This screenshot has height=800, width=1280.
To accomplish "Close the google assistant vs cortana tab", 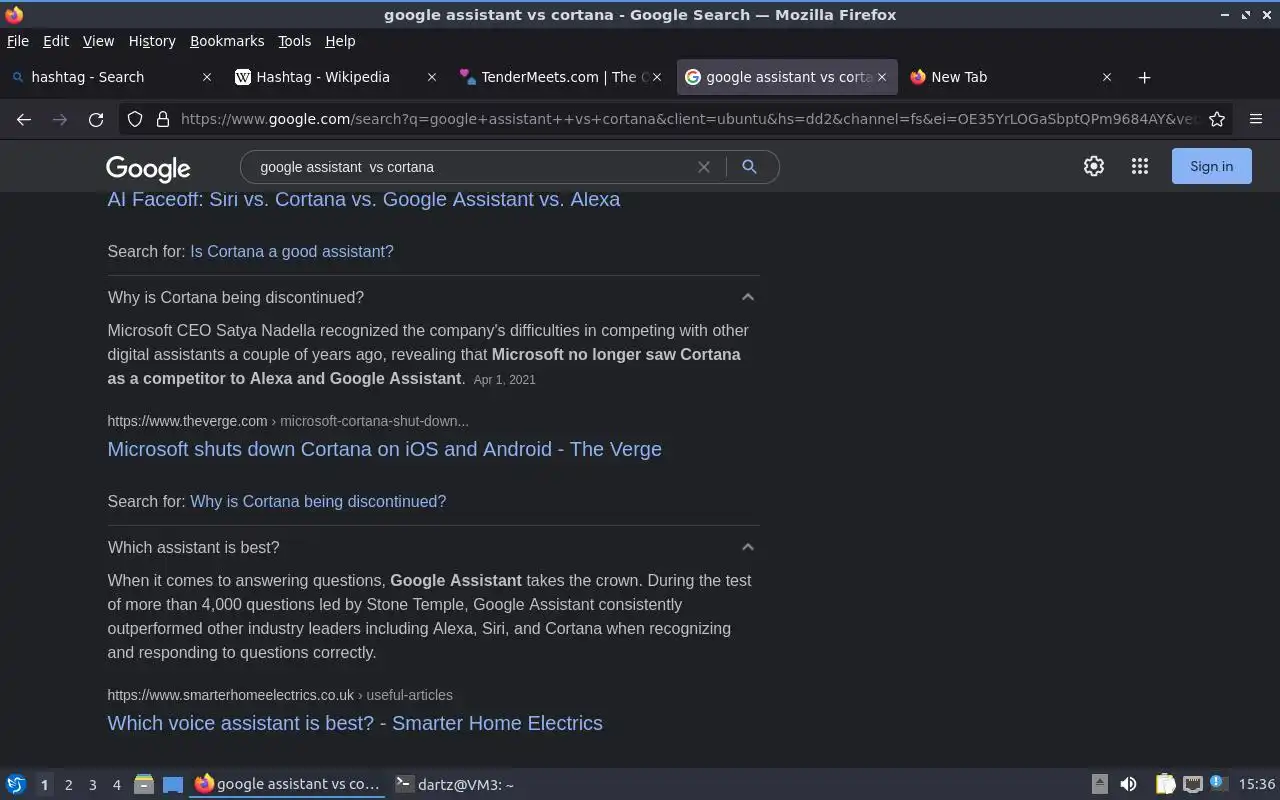I will (882, 77).
